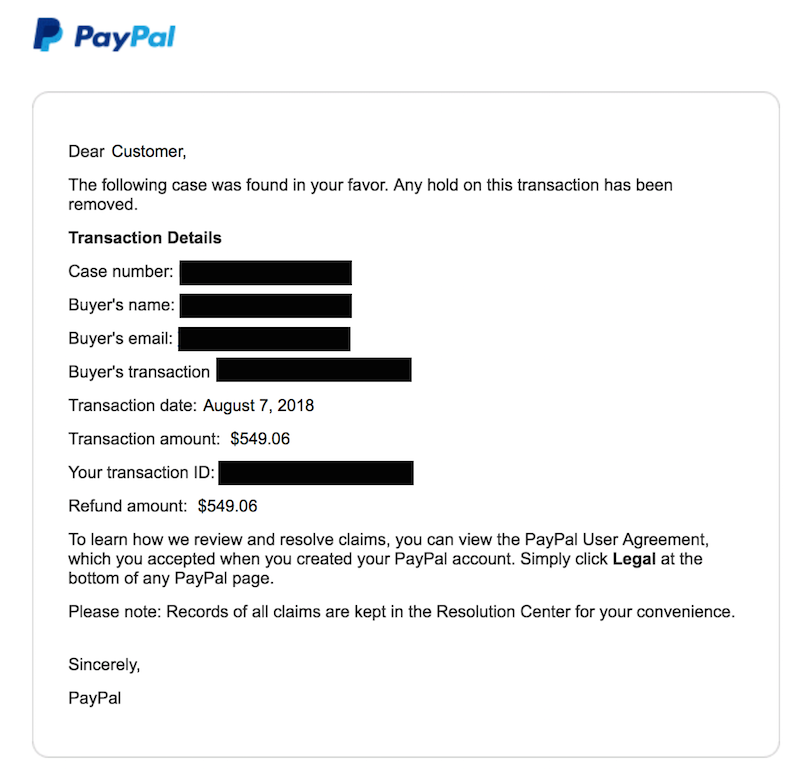Select the redacted case number box
The width and height of the screenshot is (810, 770).
click(x=266, y=273)
